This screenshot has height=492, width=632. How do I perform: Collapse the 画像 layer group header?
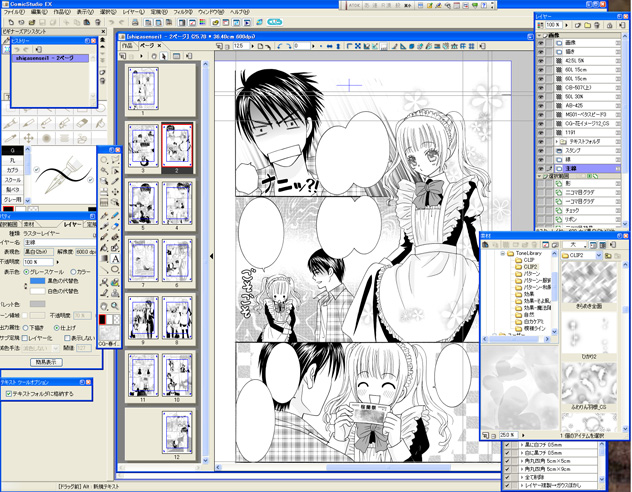(540, 35)
